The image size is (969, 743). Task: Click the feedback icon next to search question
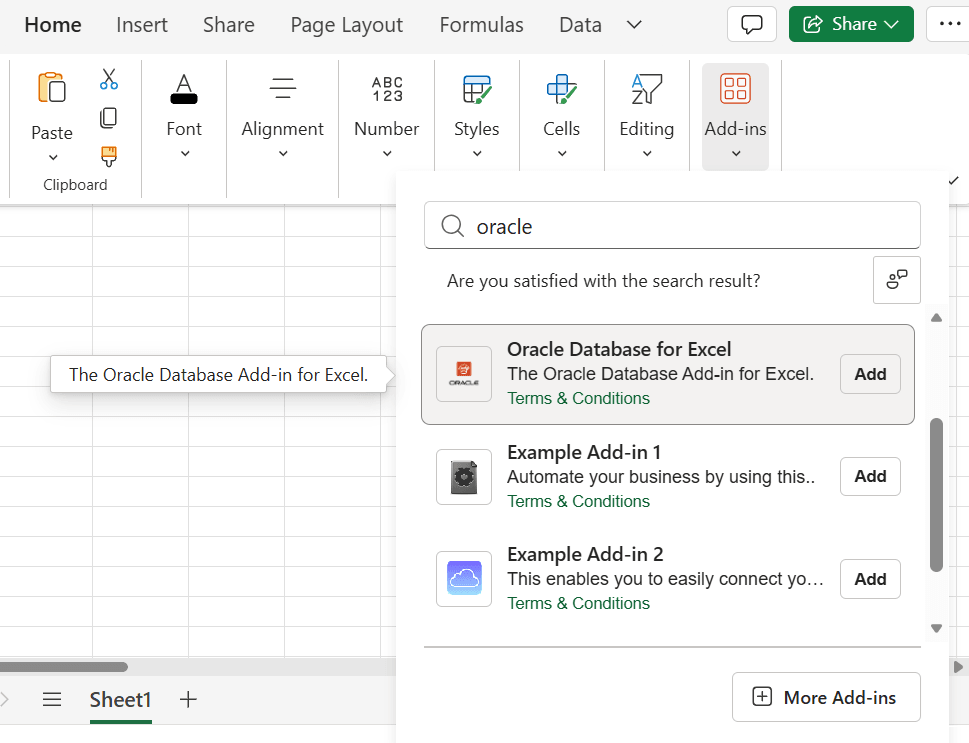[x=896, y=280]
